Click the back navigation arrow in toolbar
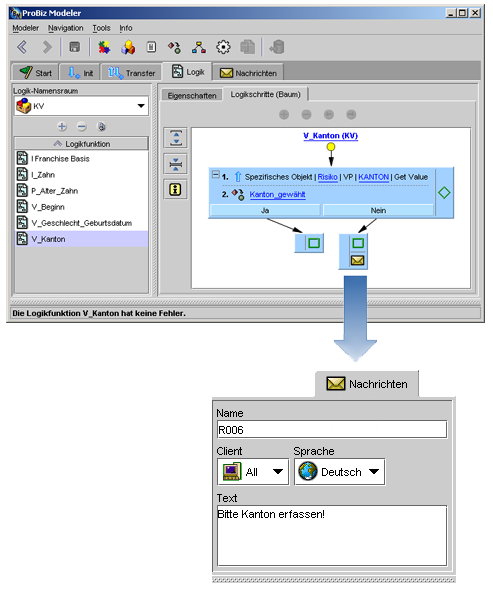 point(22,47)
